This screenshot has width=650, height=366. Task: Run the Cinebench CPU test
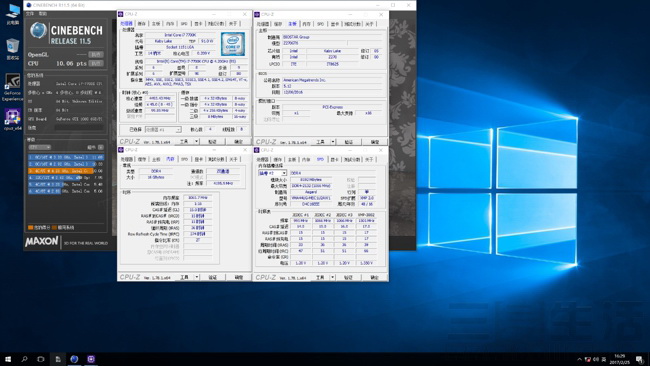pos(96,63)
